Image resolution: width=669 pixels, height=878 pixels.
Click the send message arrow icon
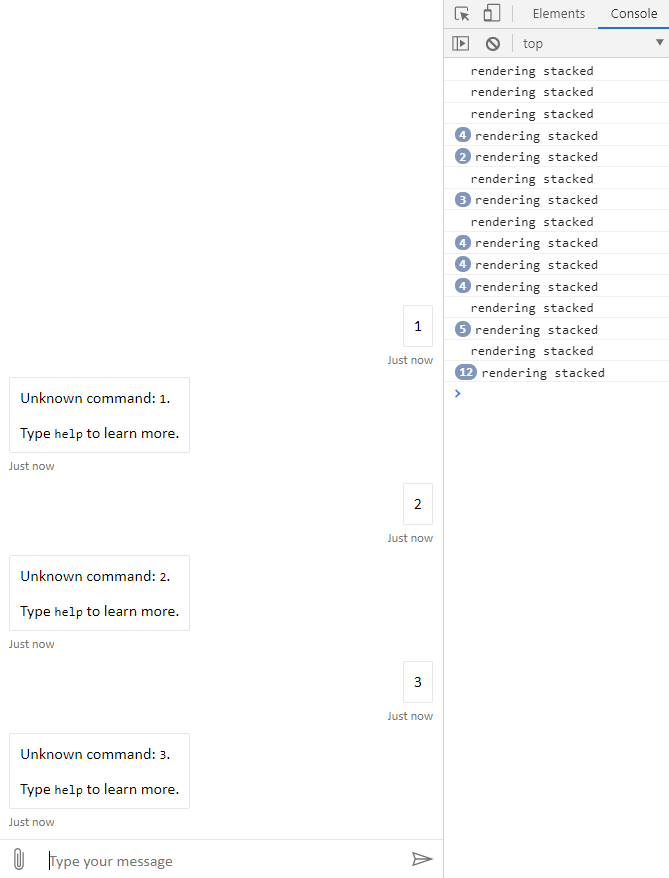(x=423, y=860)
